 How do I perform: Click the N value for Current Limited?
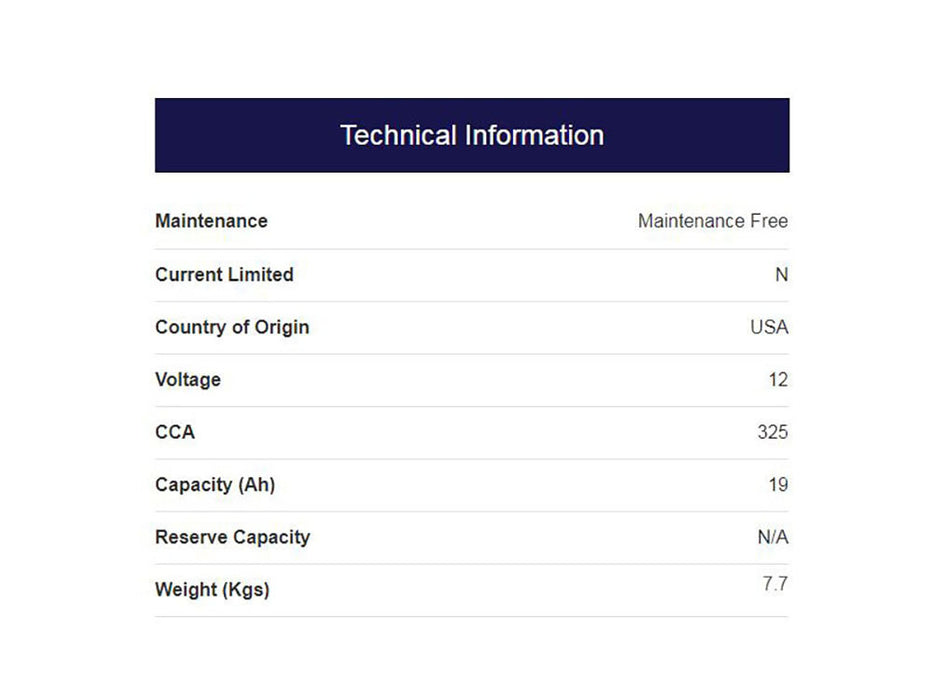pyautogui.click(x=781, y=274)
